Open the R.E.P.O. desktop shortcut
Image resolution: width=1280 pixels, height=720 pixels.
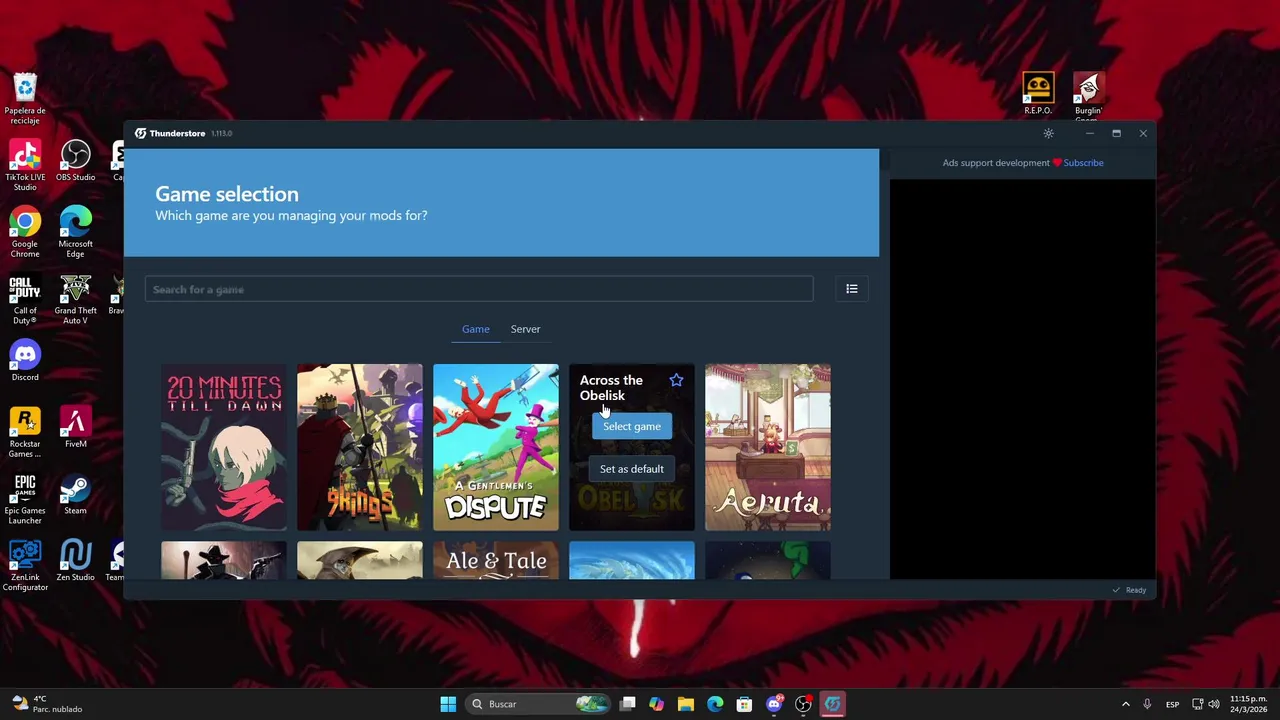point(1038,93)
